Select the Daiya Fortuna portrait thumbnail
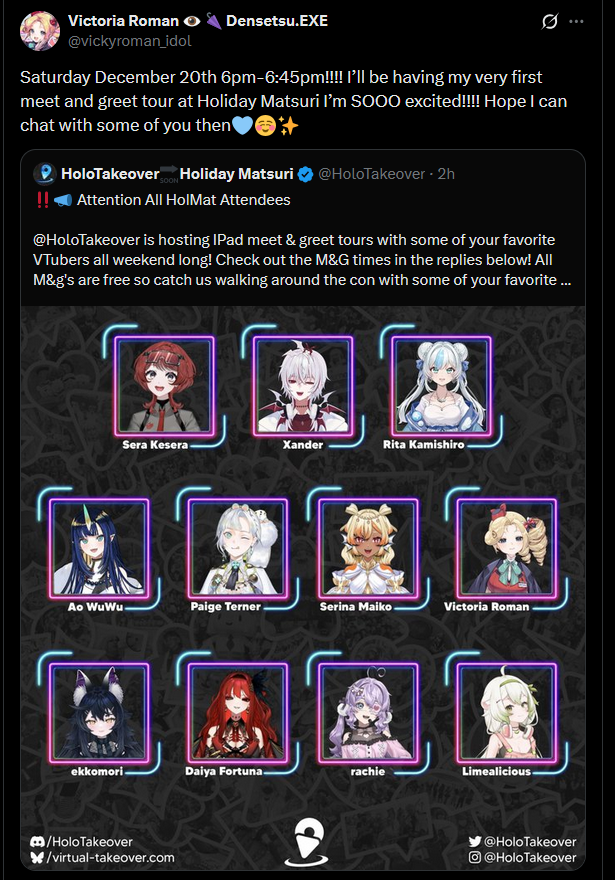 click(x=238, y=713)
